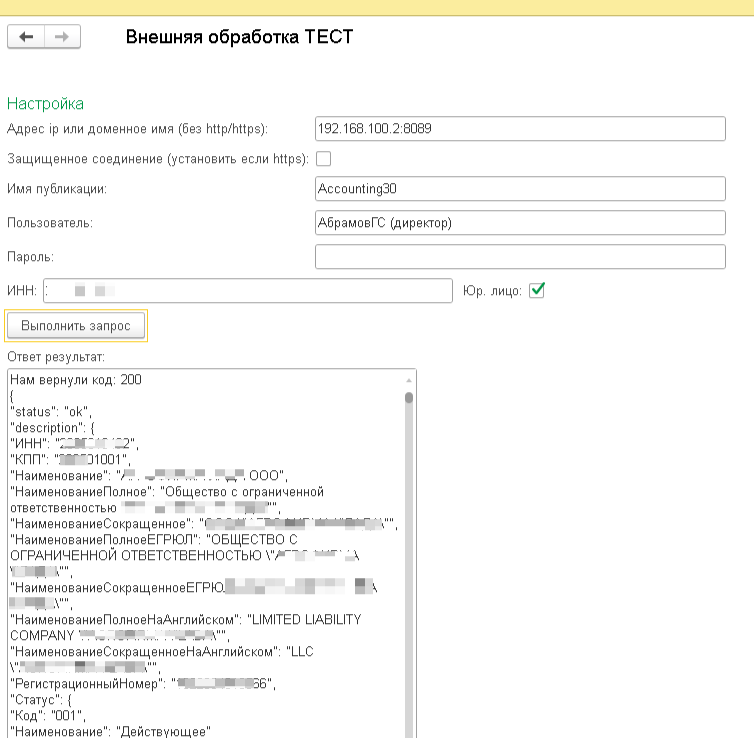Click the title Внешняя обработка ТЕСТ
The width and height of the screenshot is (754, 738).
[x=239, y=37]
